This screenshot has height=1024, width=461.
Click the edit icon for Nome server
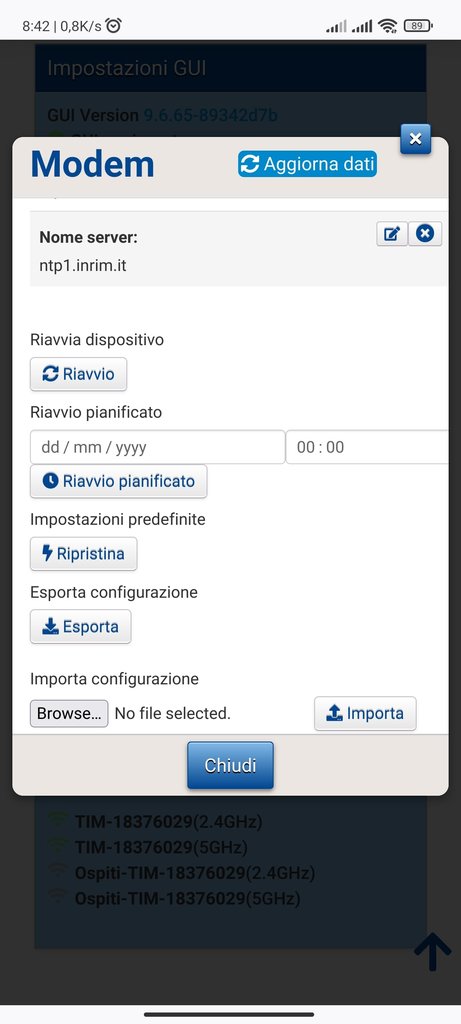[x=392, y=234]
